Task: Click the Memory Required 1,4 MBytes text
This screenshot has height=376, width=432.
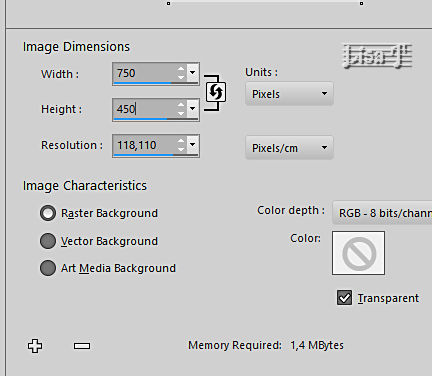Action: (x=266, y=345)
